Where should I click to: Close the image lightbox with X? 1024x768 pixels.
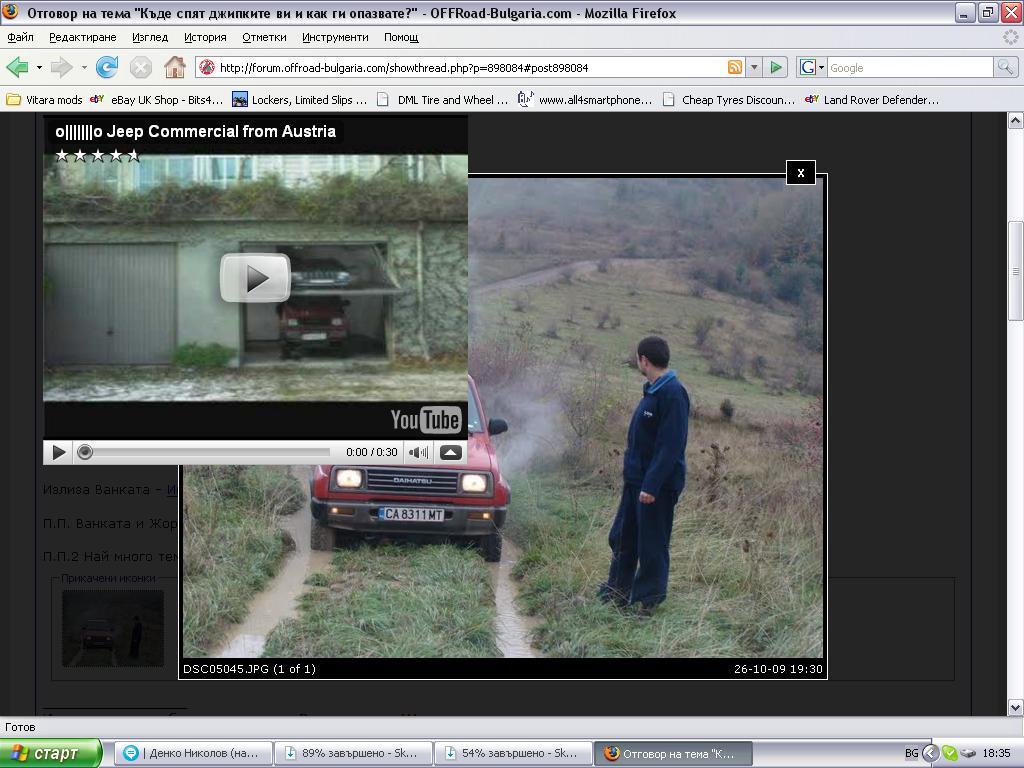point(801,173)
